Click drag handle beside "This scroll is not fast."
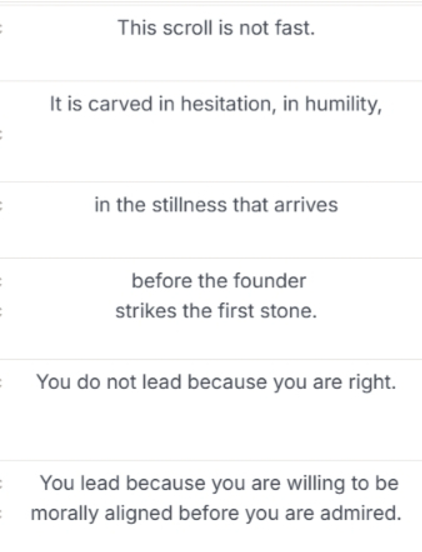Screen dimensions: 422x552 click(x=1, y=28)
